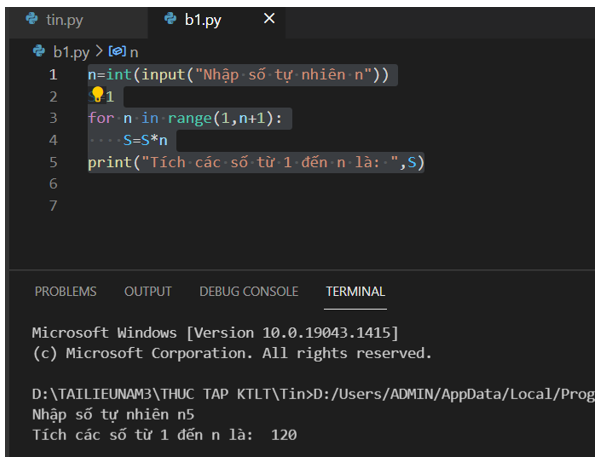Open the b1.py breadcrumb file dropdown
This screenshot has width=603, height=465.
pyautogui.click(x=71, y=50)
